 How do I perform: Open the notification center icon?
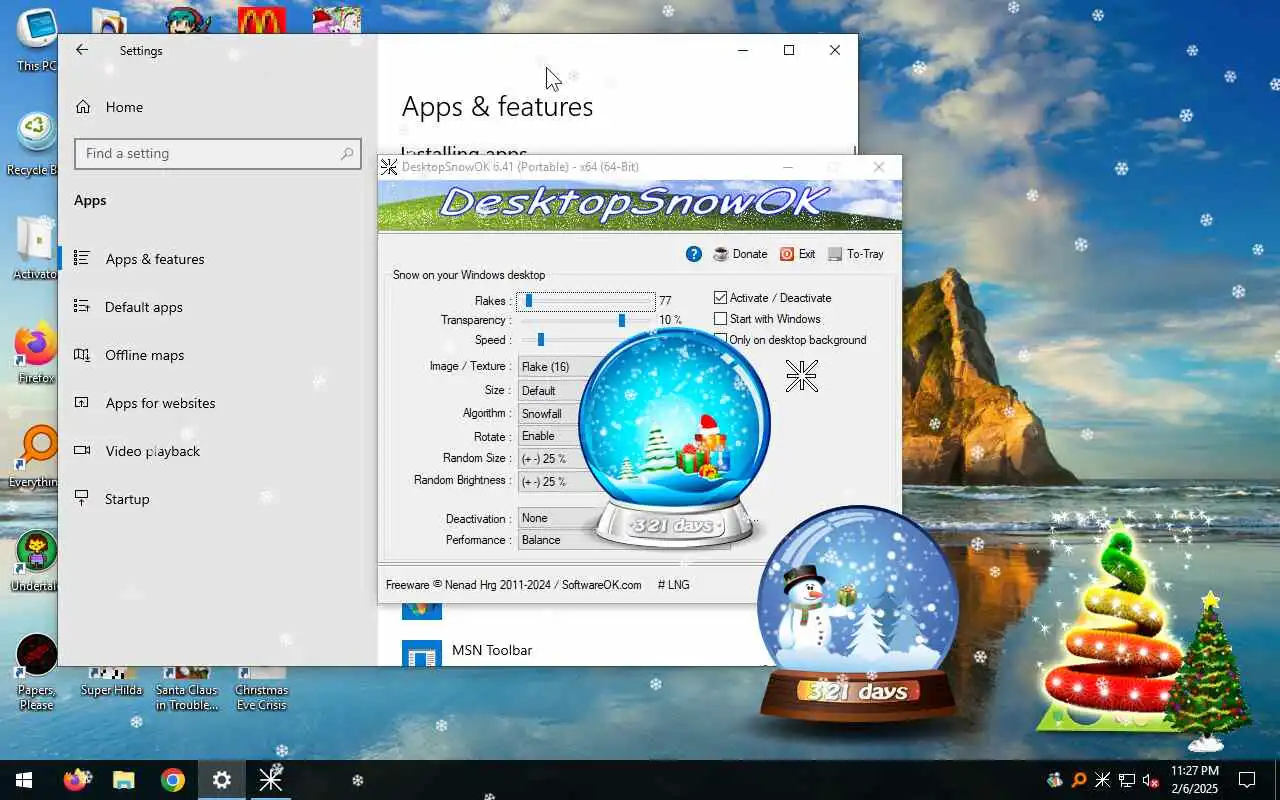[x=1247, y=780]
